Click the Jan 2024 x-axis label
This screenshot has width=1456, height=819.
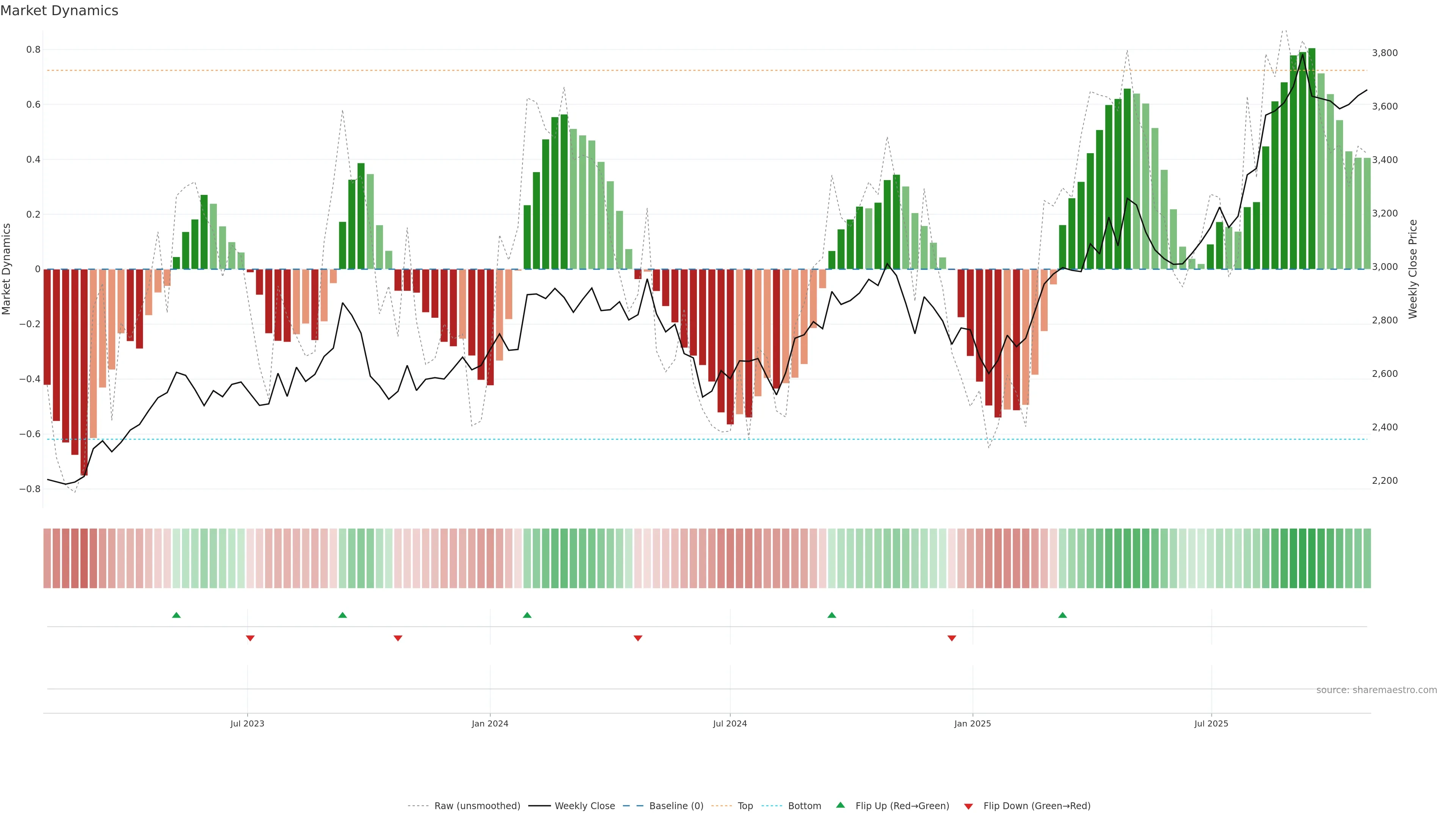[x=490, y=723]
